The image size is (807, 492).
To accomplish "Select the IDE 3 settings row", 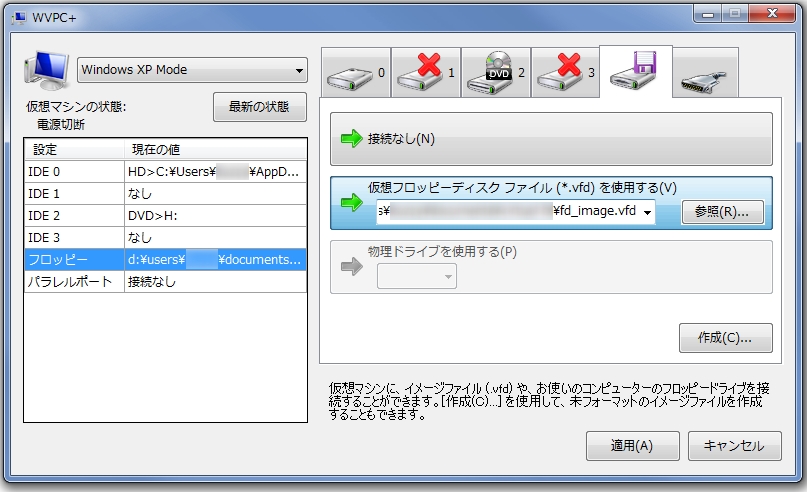I will pyautogui.click(x=165, y=238).
